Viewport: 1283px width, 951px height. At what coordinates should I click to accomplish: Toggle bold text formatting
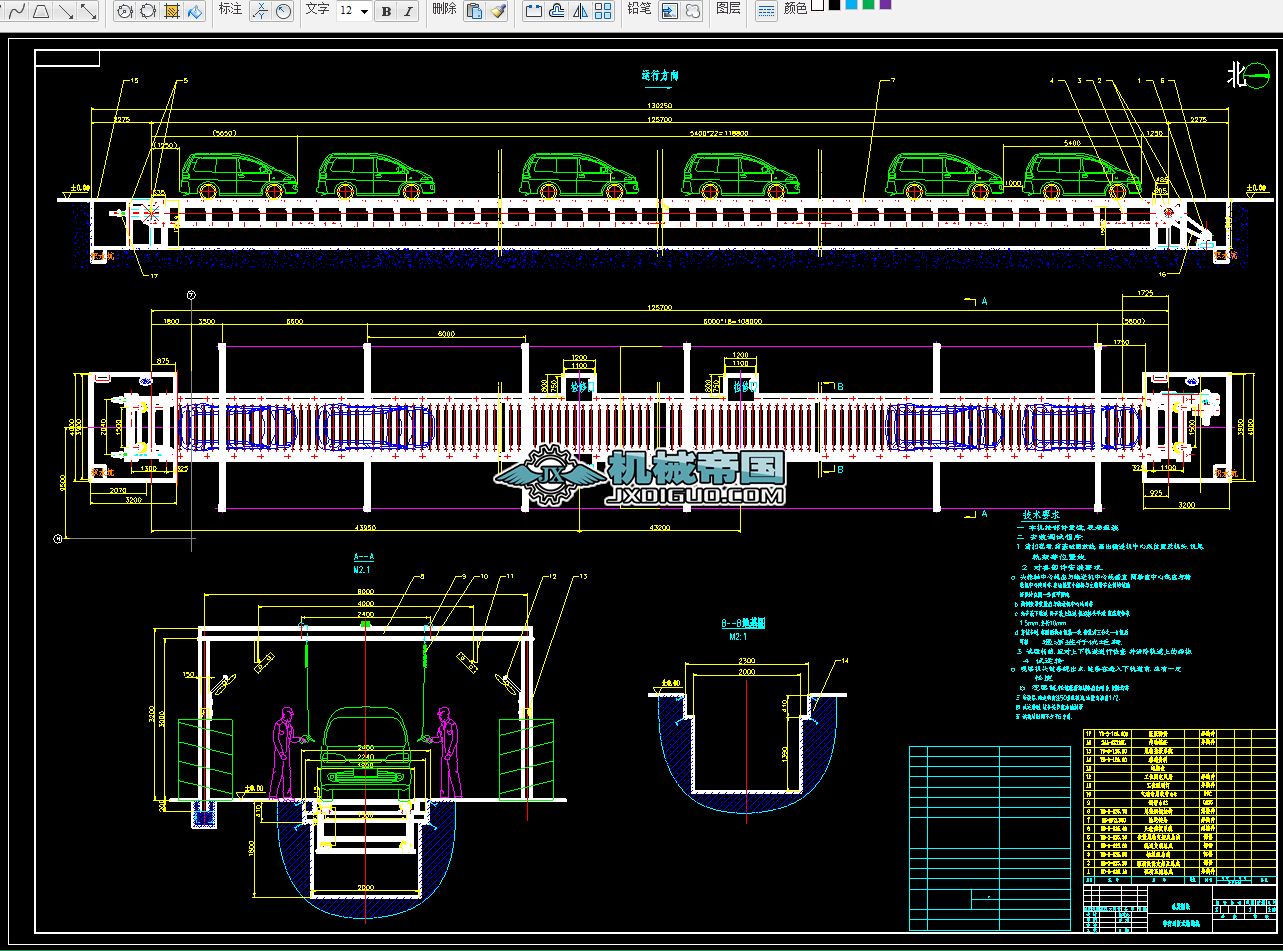386,11
